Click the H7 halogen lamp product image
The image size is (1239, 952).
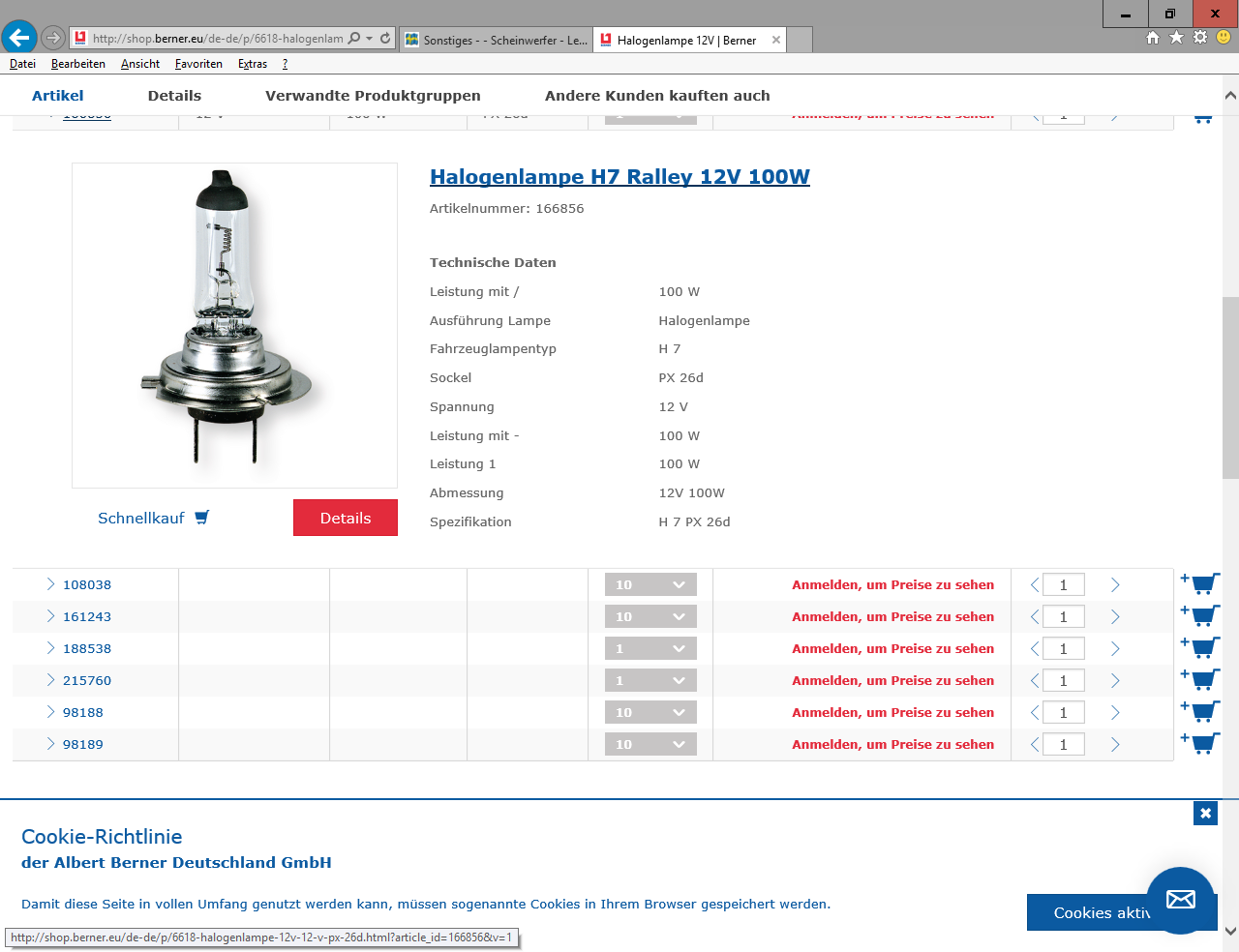click(x=234, y=325)
